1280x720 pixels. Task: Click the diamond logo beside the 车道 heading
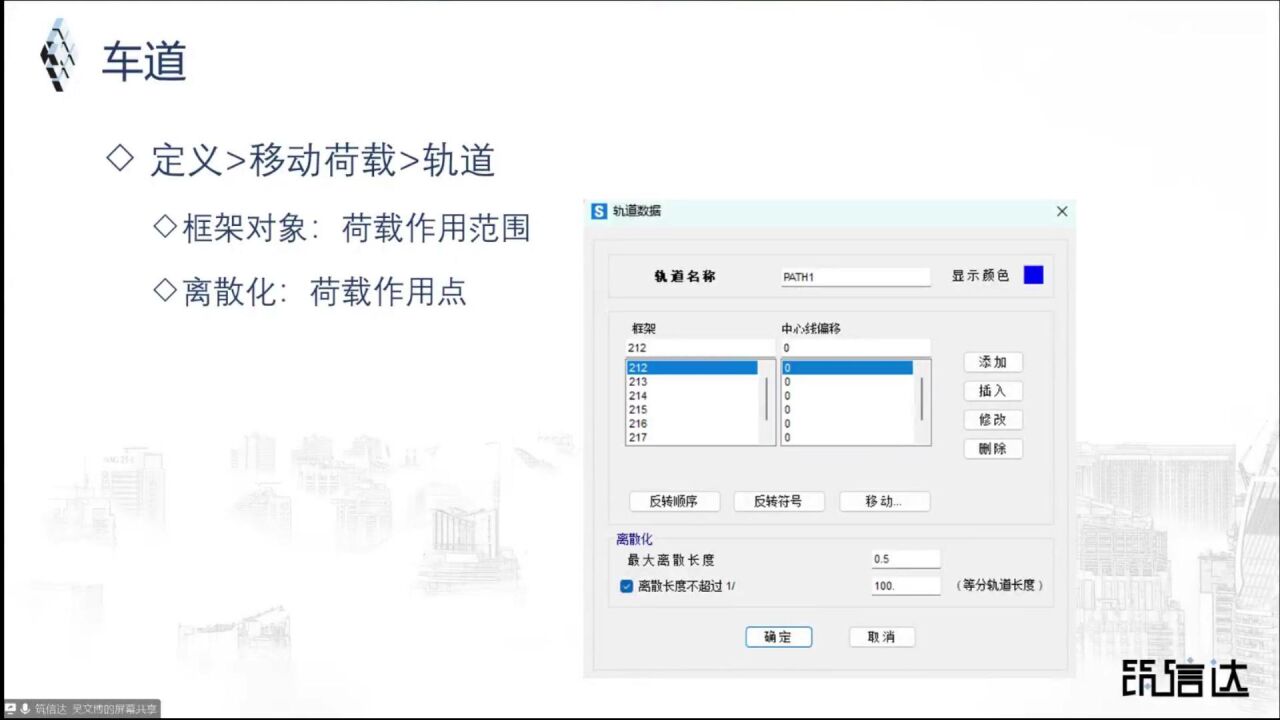(x=56, y=55)
